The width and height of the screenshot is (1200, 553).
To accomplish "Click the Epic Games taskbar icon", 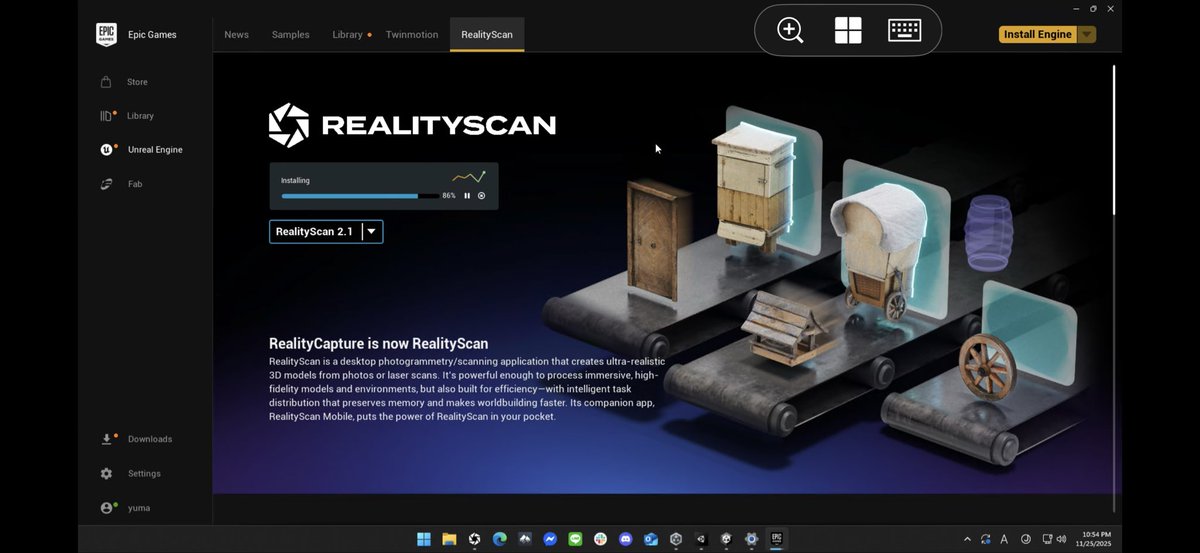I will 777,539.
